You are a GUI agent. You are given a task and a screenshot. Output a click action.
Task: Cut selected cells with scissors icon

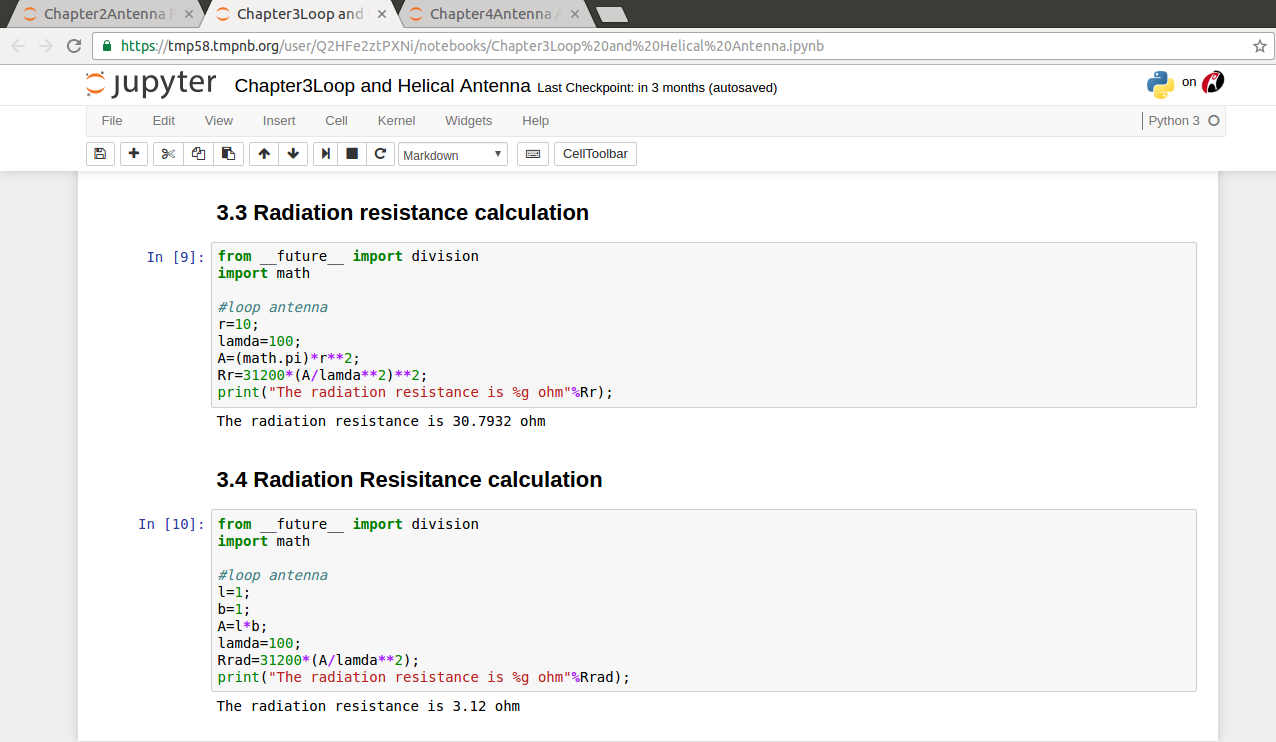click(x=168, y=154)
